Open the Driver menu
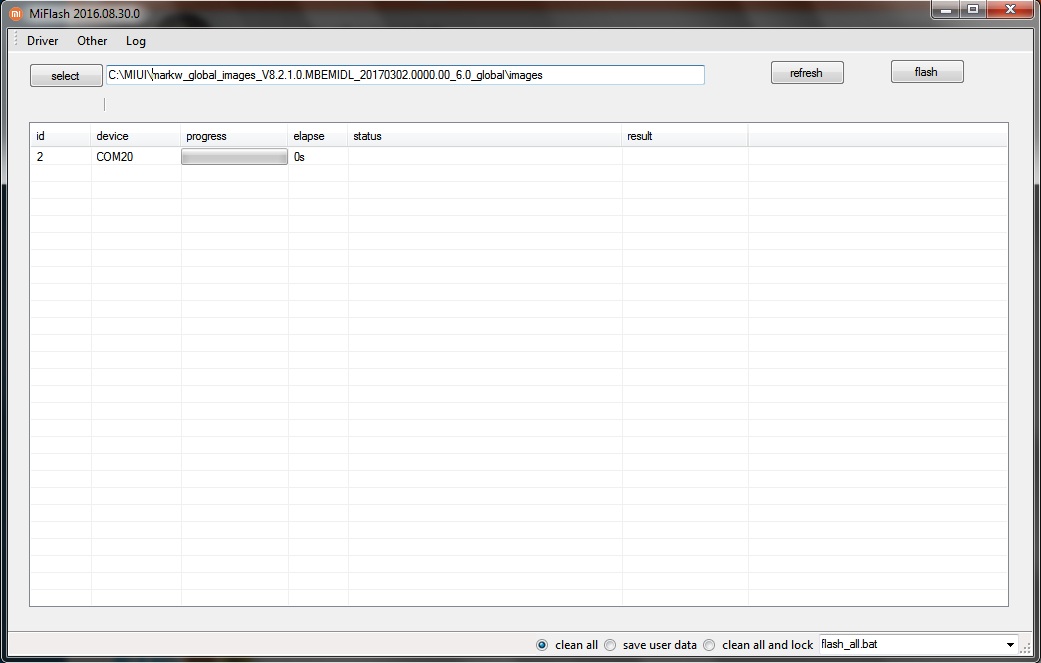Screen dimensions: 1041x663 tap(42, 40)
